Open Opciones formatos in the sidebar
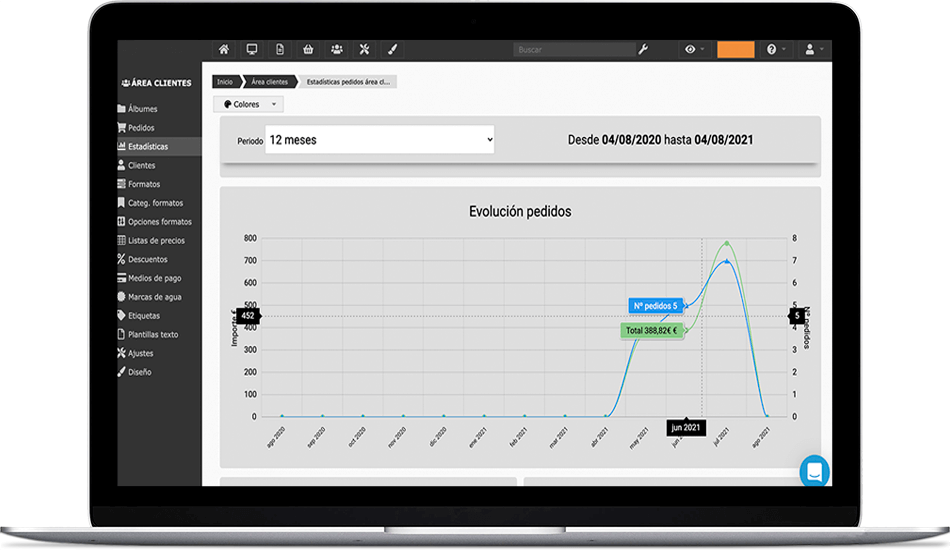950x551 pixels. [x=159, y=222]
